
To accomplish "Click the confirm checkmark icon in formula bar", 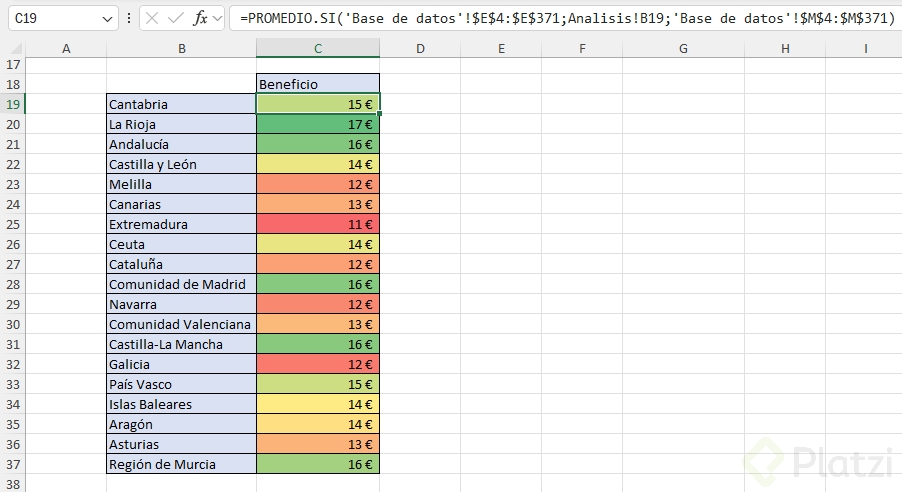I will [x=175, y=18].
